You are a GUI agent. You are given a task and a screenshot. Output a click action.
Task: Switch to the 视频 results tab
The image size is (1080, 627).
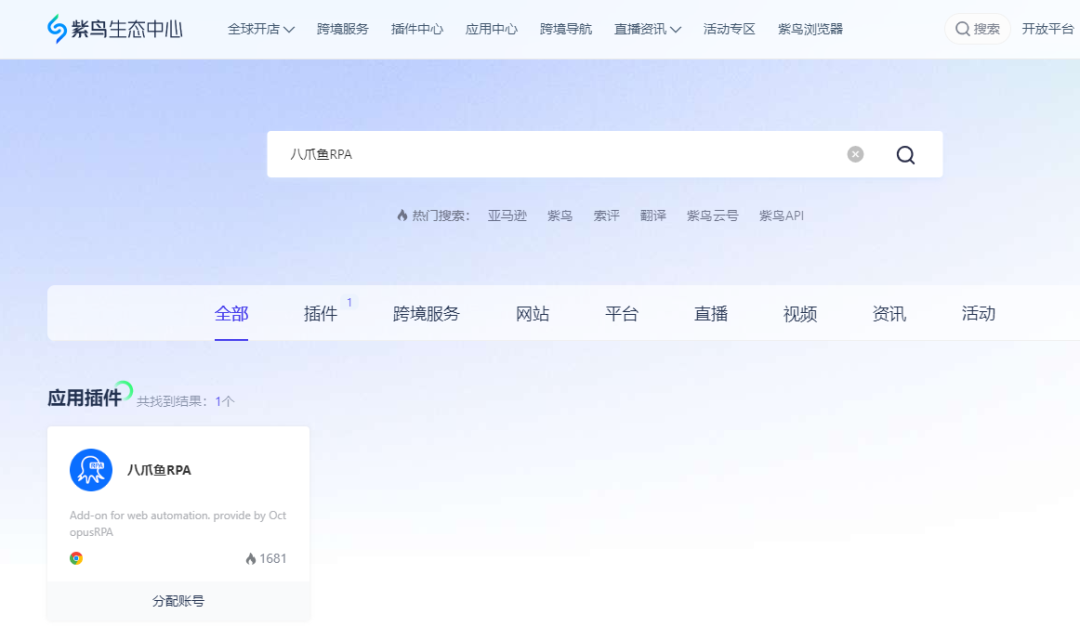(799, 313)
